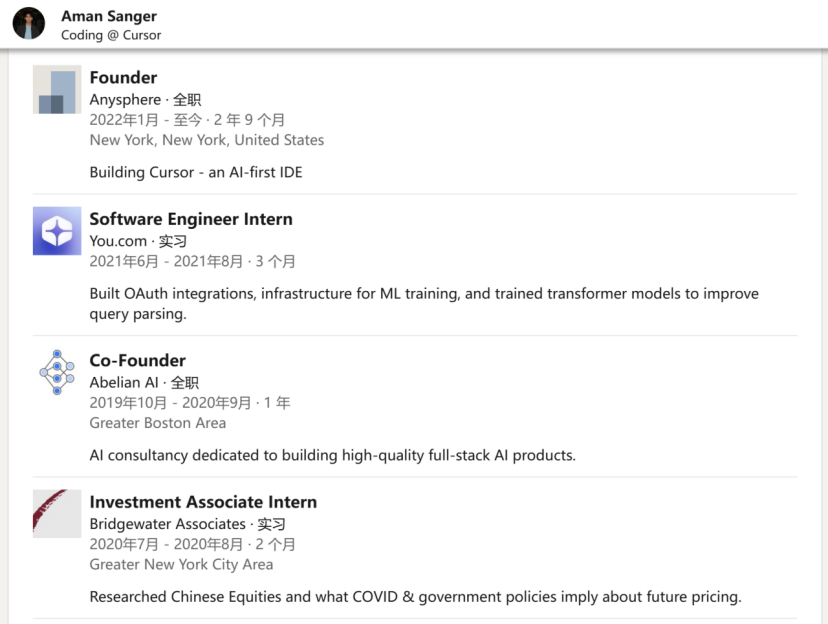Click the 'Greater Boston Area' location text
The image size is (828, 624).
tap(157, 423)
